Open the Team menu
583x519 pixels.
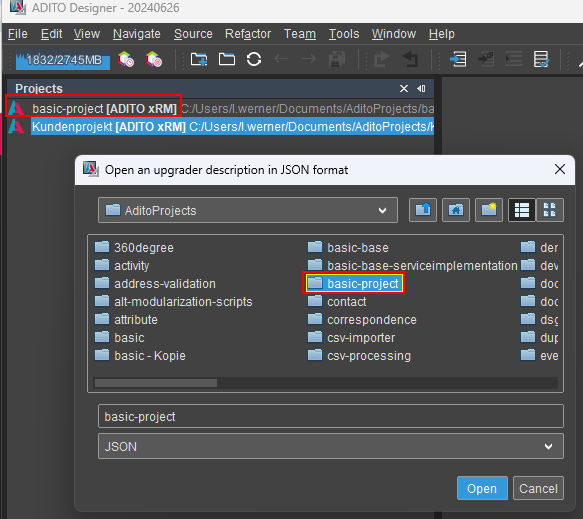(300, 34)
